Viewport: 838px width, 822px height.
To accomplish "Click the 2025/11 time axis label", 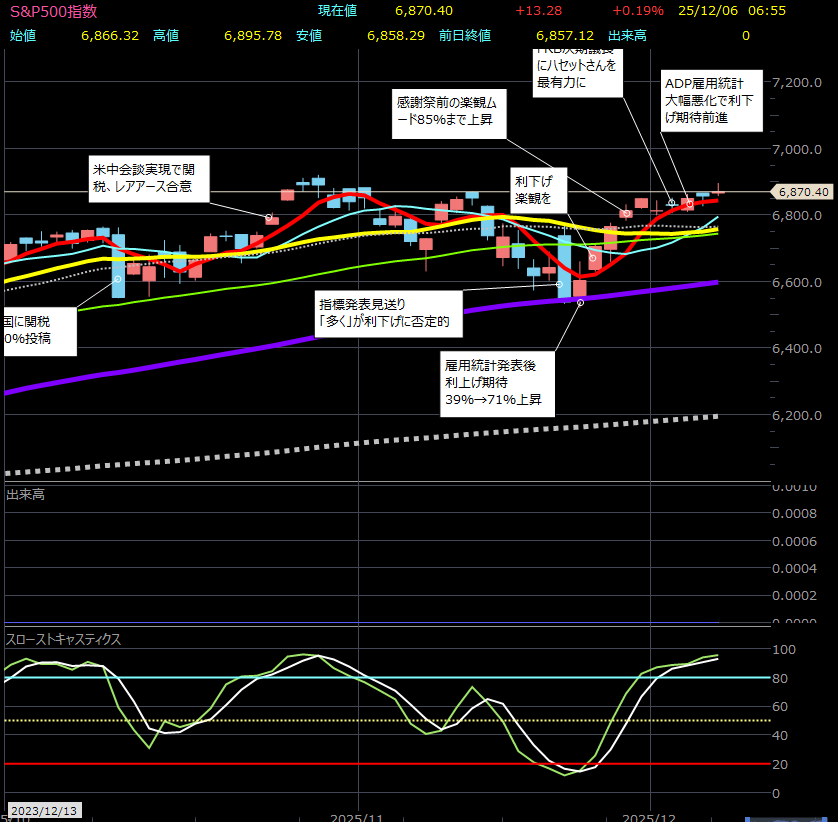I will (x=358, y=815).
